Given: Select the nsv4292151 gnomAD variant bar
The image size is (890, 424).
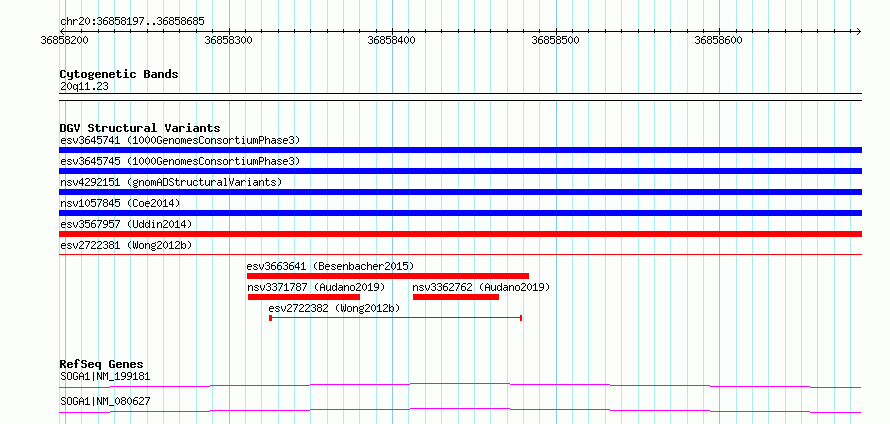Looking at the screenshot, I should [x=460, y=192].
